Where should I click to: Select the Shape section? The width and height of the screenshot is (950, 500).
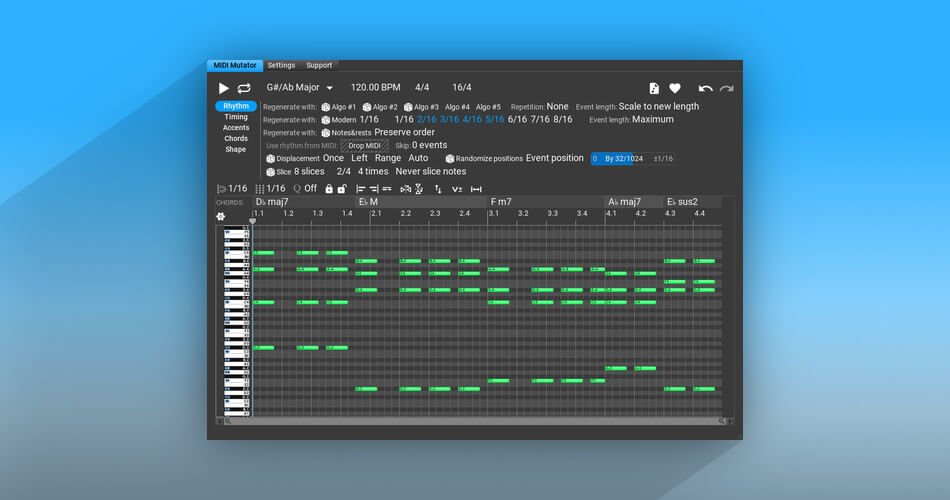click(x=236, y=150)
